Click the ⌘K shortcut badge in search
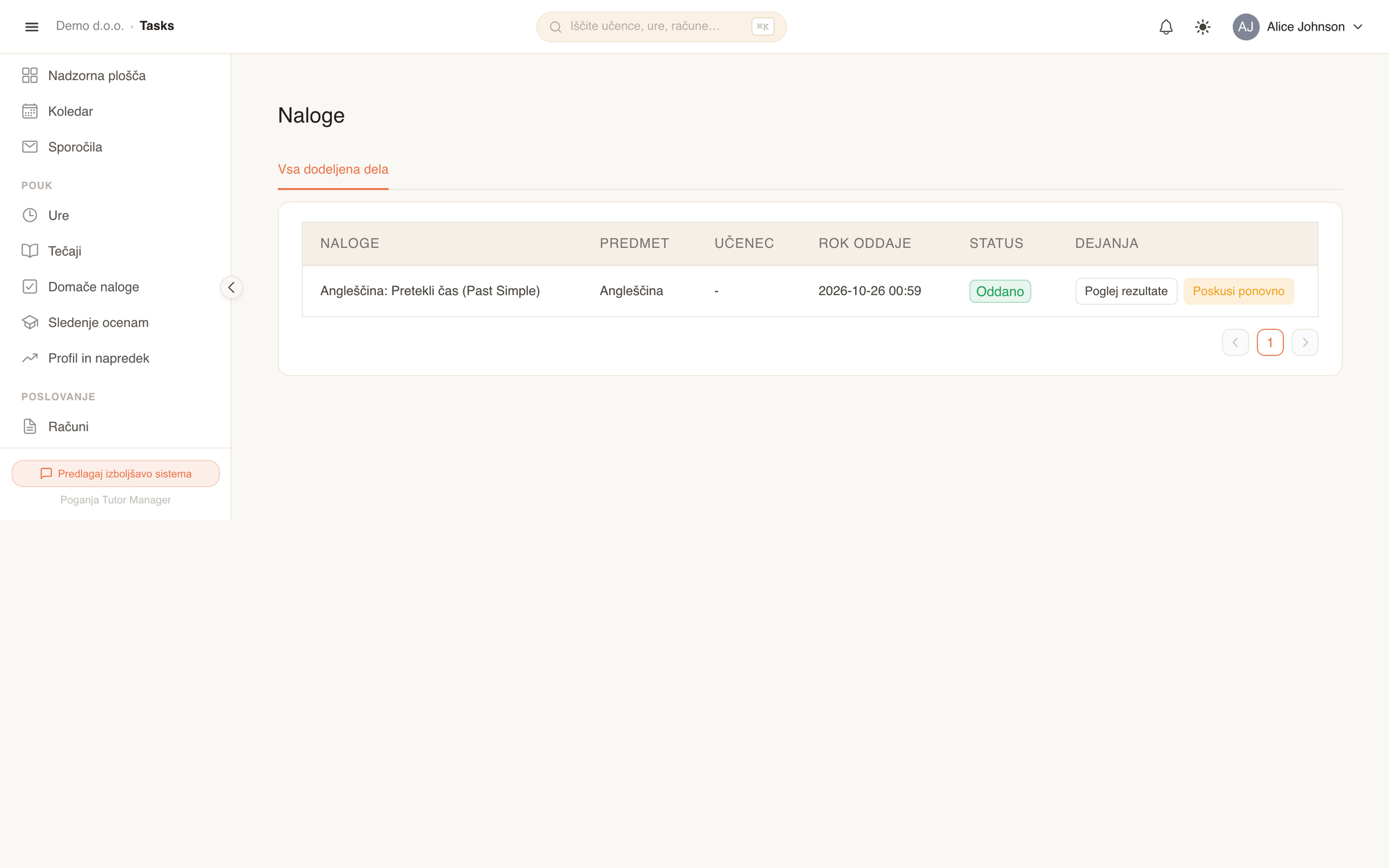The height and width of the screenshot is (868, 1389). pyautogui.click(x=763, y=27)
